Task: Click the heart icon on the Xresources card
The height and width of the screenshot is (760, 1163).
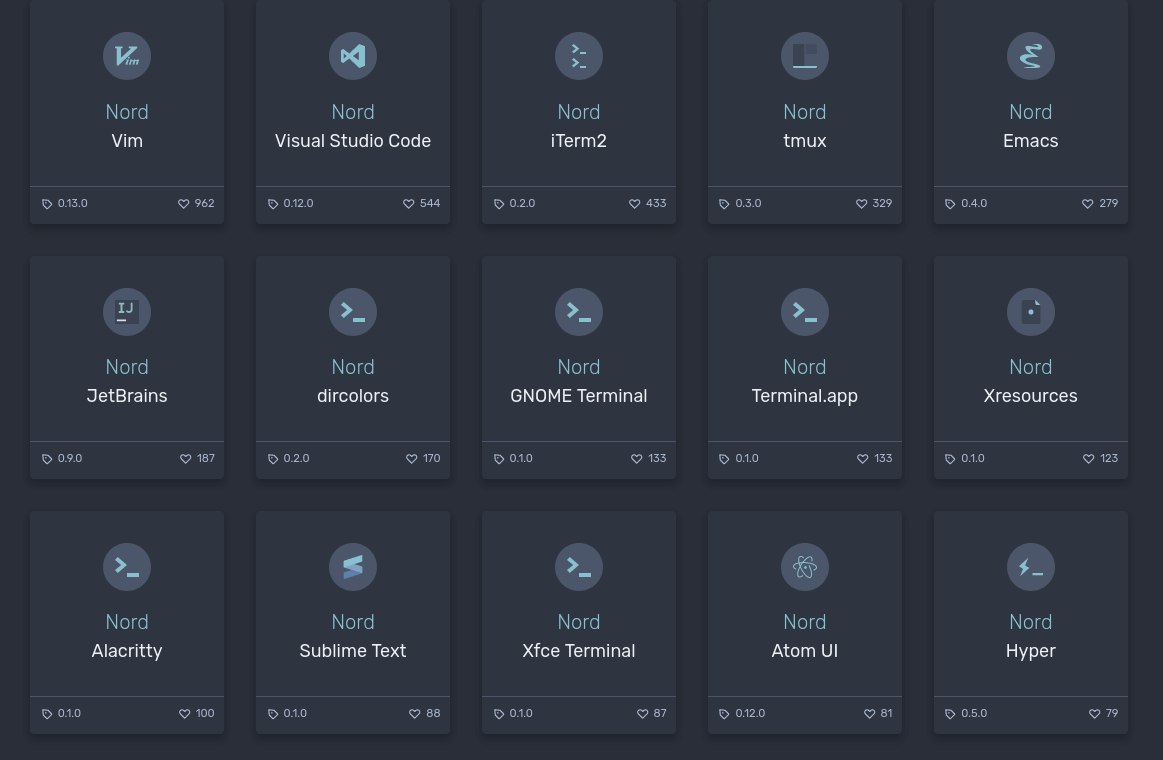Action: coord(1088,458)
